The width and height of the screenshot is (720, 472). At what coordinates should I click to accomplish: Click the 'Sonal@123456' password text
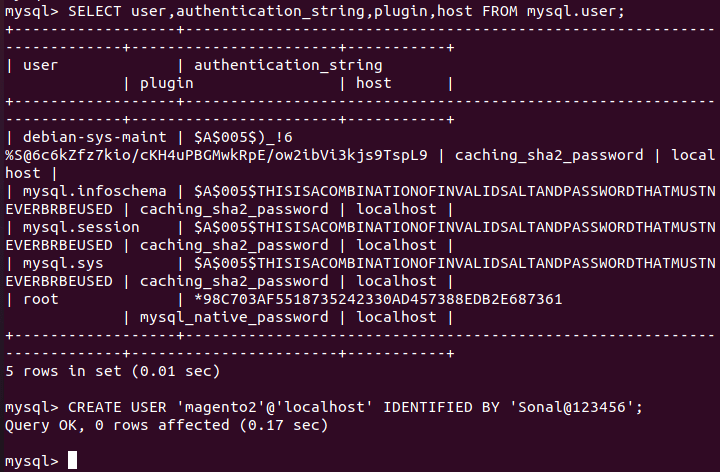pos(572,407)
